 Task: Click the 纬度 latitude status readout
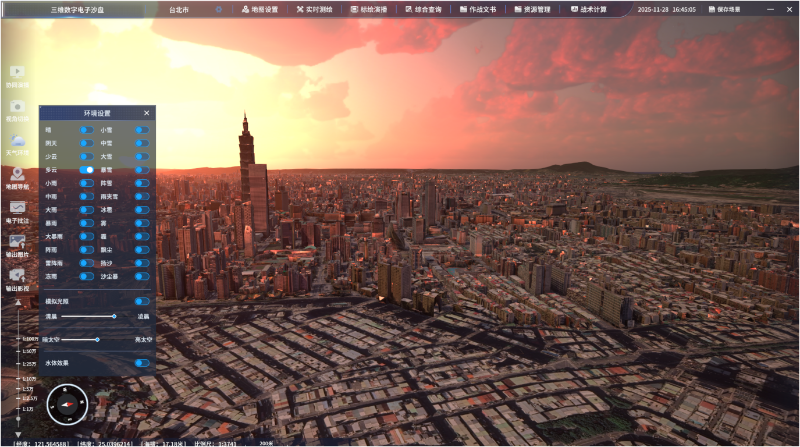[105, 443]
